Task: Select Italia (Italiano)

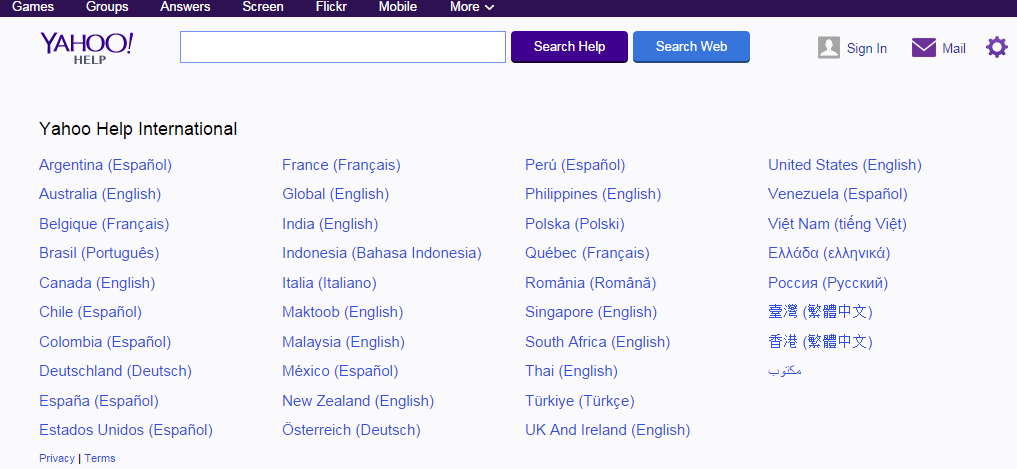Action: [x=329, y=283]
